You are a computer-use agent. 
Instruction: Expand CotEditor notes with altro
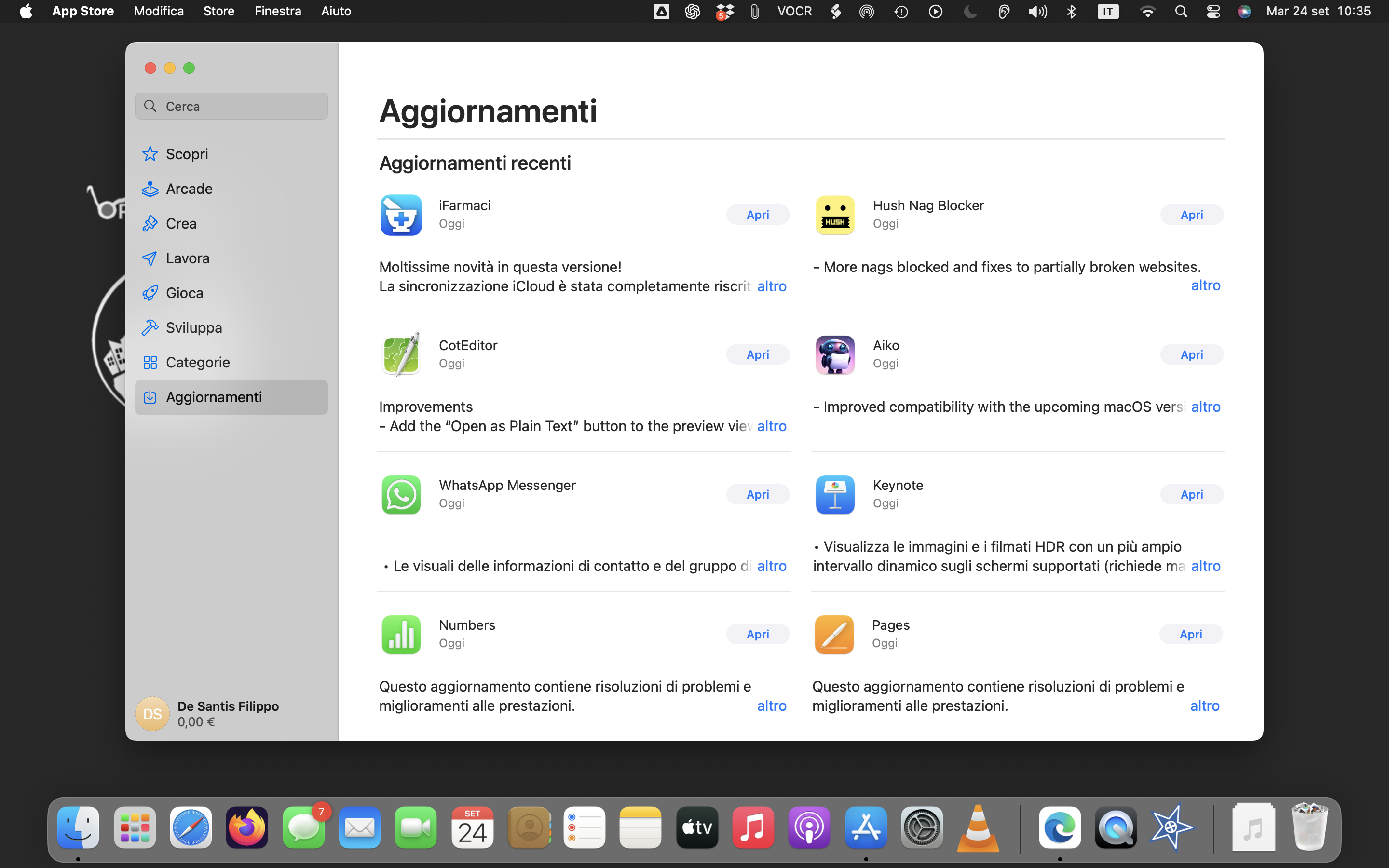(771, 426)
